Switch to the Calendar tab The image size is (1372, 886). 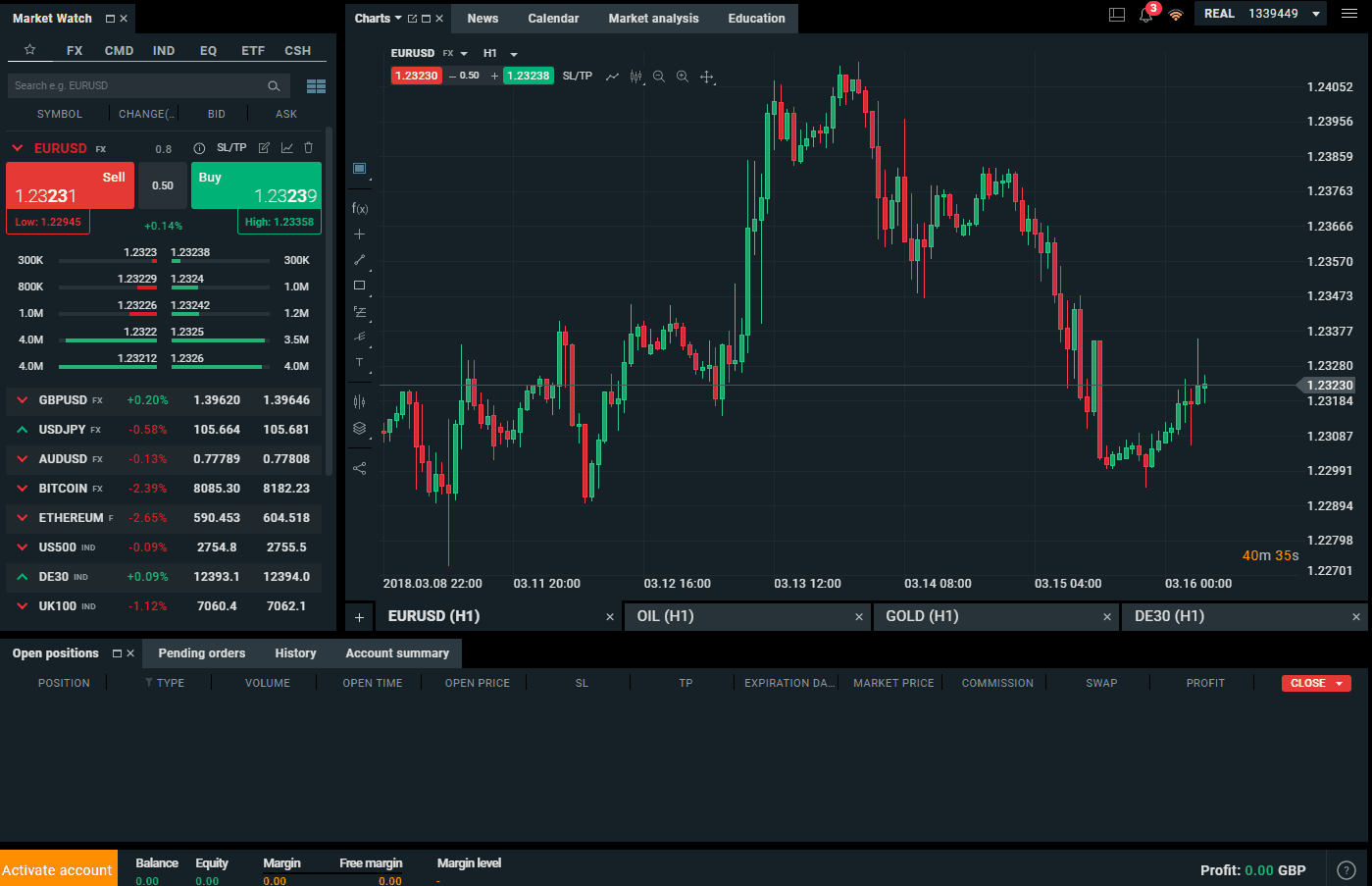(553, 18)
